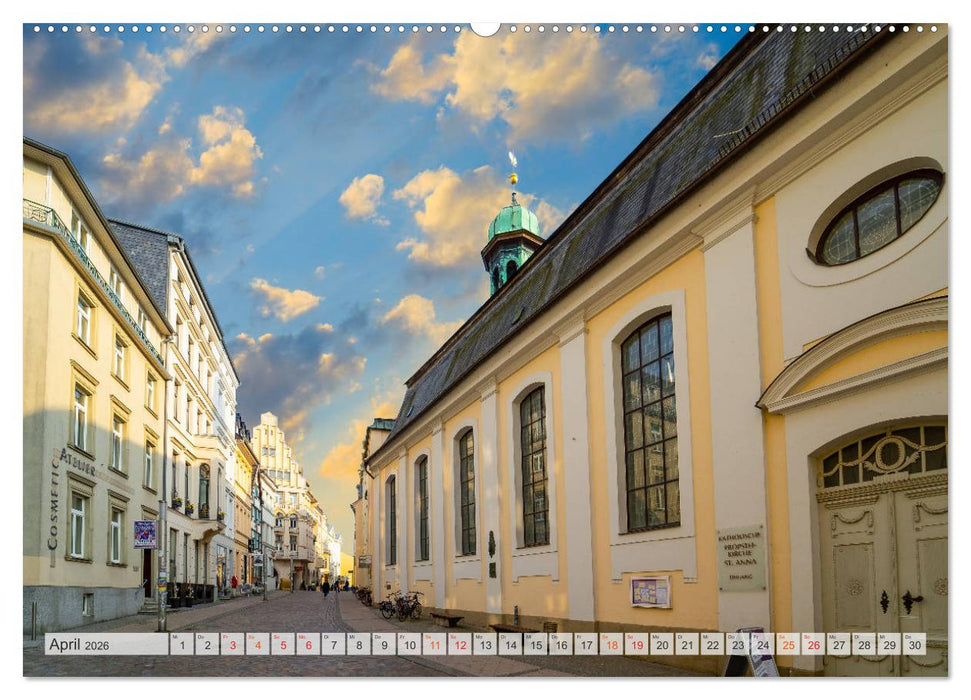This screenshot has height=700, width=971.
Task: Click the hanging hole punch in the binding
Action: click(485, 28)
